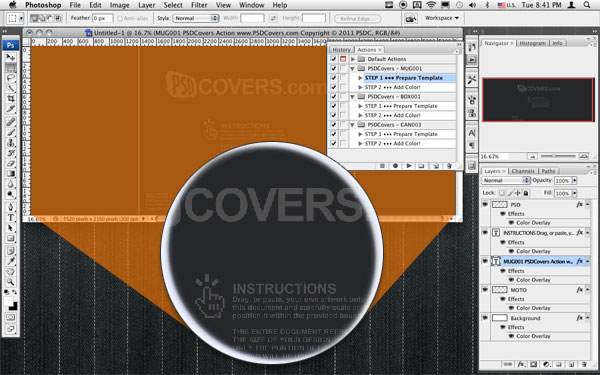Open the Window menu
Screen dimensions: 600x375
[x=251, y=5]
